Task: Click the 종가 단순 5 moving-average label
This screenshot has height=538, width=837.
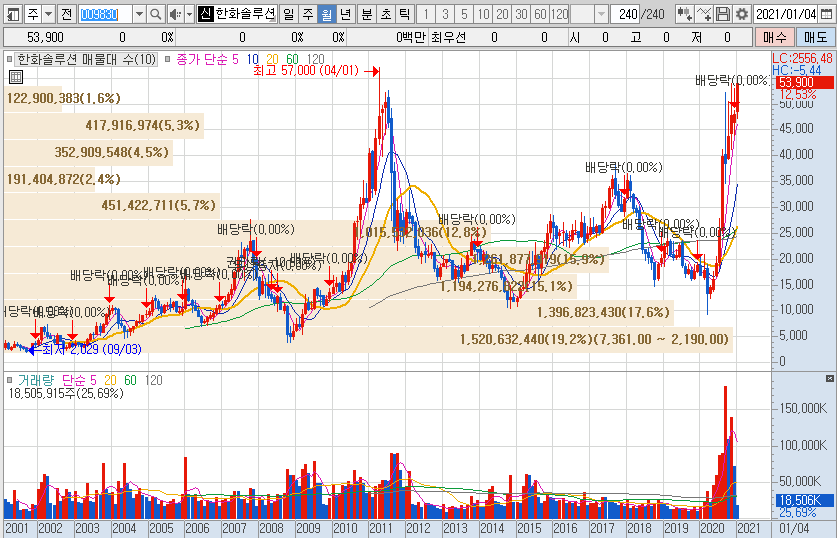Action: [x=207, y=59]
